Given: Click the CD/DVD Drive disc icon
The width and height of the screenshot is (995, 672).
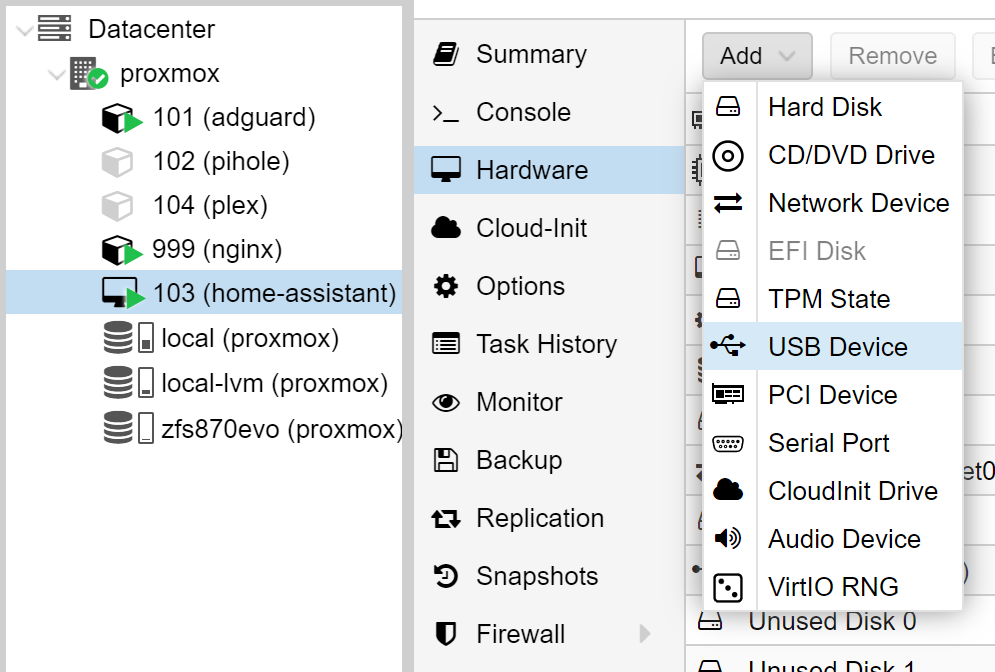Looking at the screenshot, I should point(728,155).
